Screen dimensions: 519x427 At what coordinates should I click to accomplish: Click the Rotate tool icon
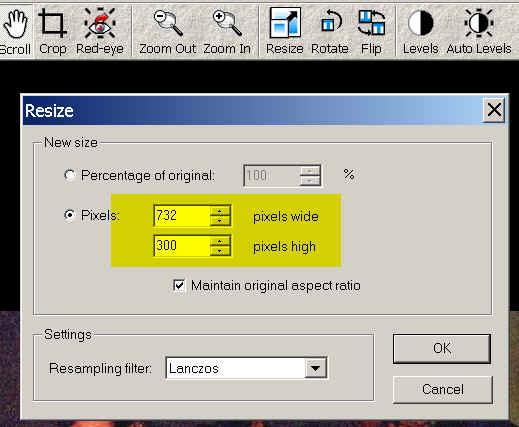(330, 32)
